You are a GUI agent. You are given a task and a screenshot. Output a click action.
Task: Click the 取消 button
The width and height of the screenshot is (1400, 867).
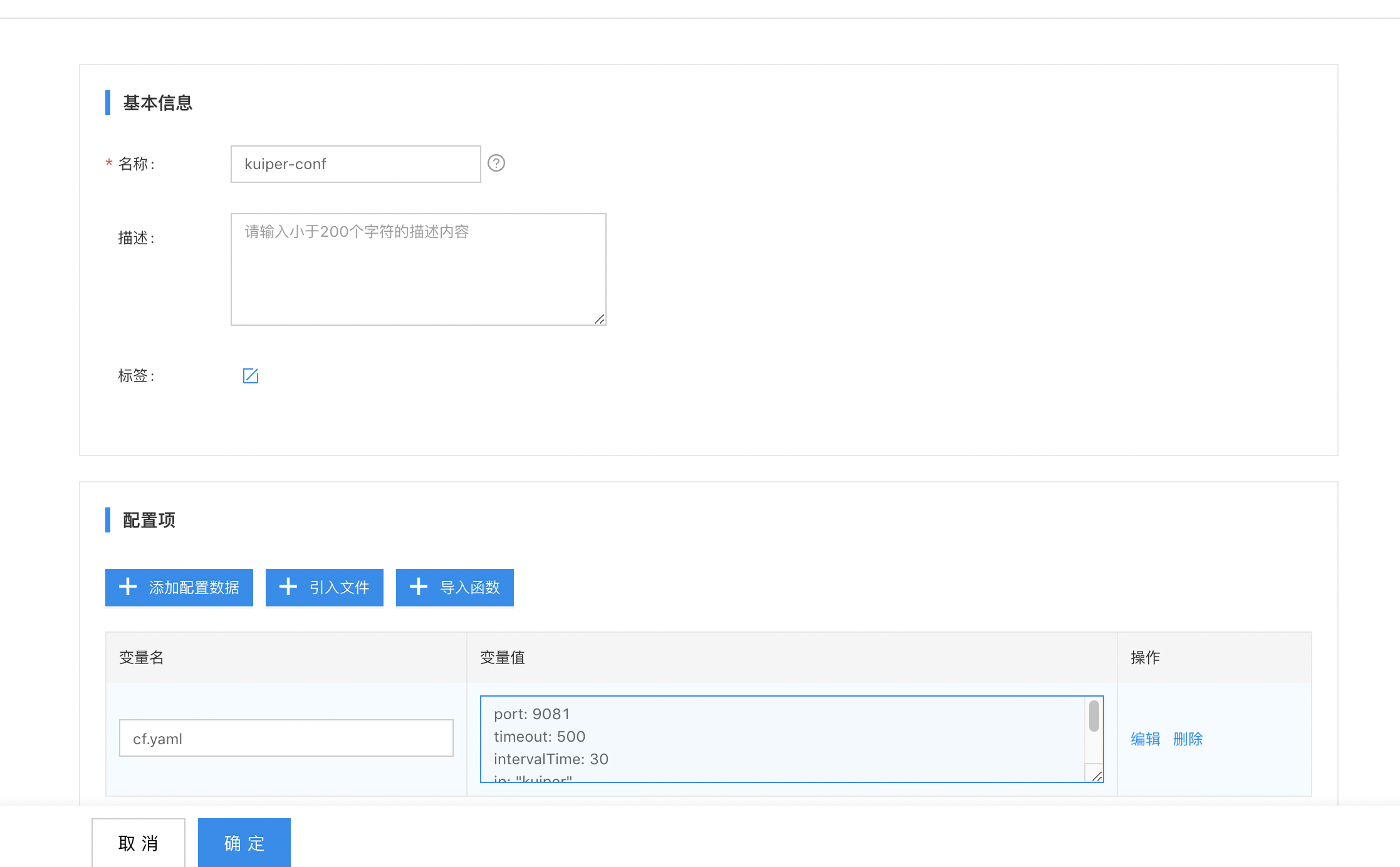point(138,843)
